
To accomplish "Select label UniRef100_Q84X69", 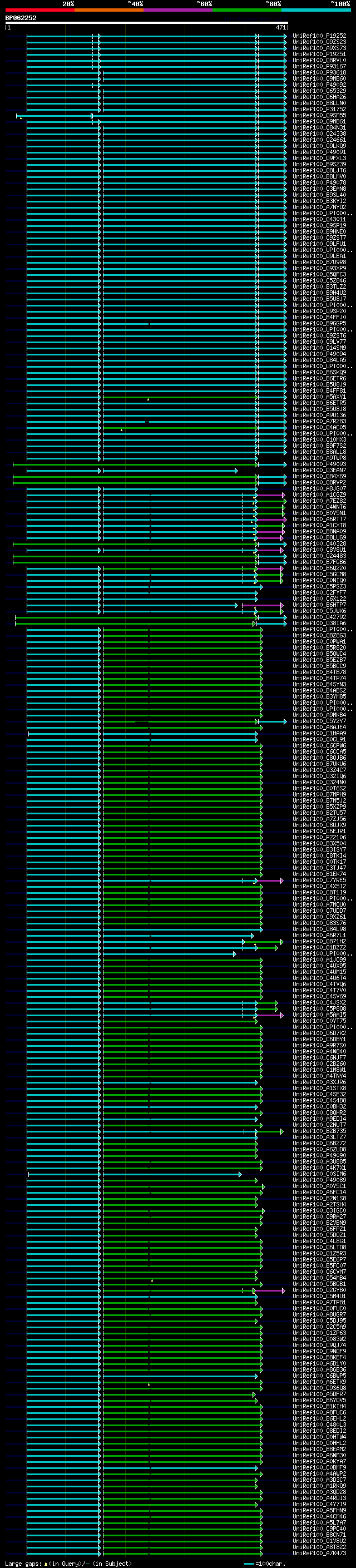I will click(319, 477).
